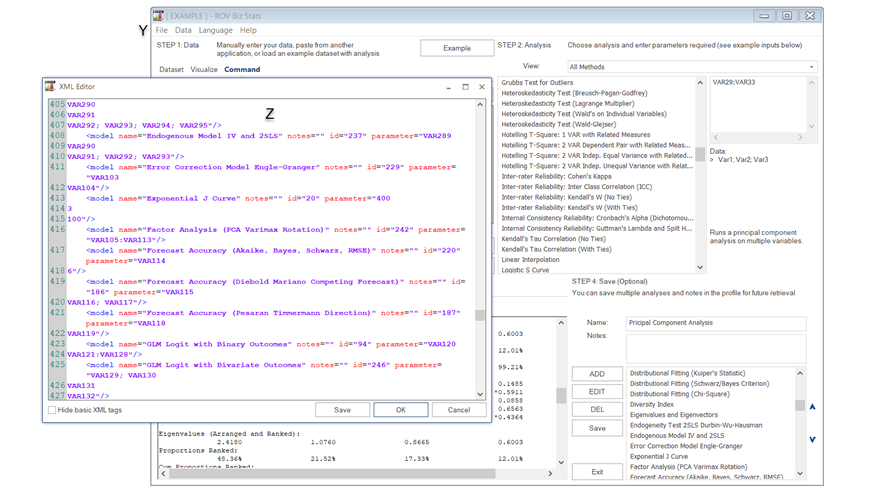The image size is (869, 492).
Task: Click the Notes text area
Action: click(716, 348)
